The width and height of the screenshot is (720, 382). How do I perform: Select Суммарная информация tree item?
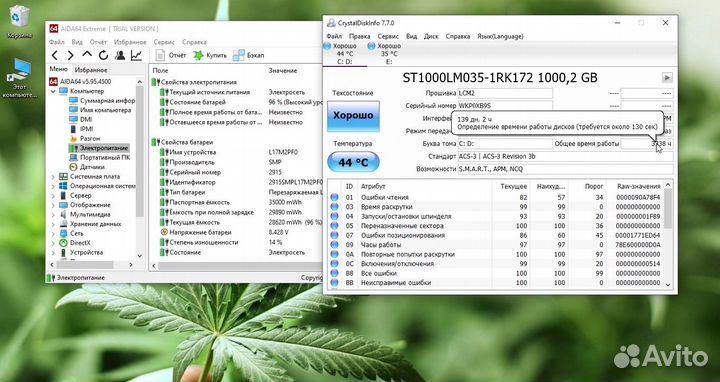(x=102, y=101)
